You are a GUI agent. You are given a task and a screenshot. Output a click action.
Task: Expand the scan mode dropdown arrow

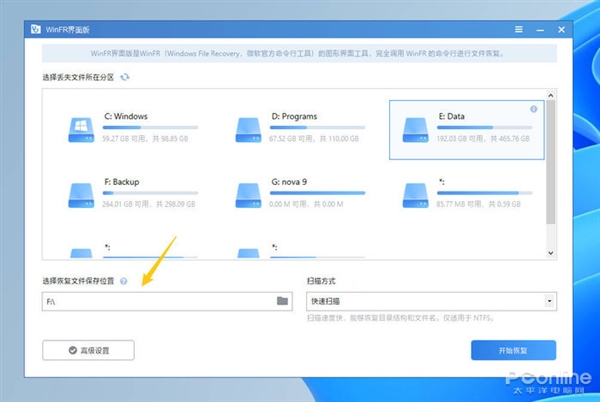[x=549, y=301]
